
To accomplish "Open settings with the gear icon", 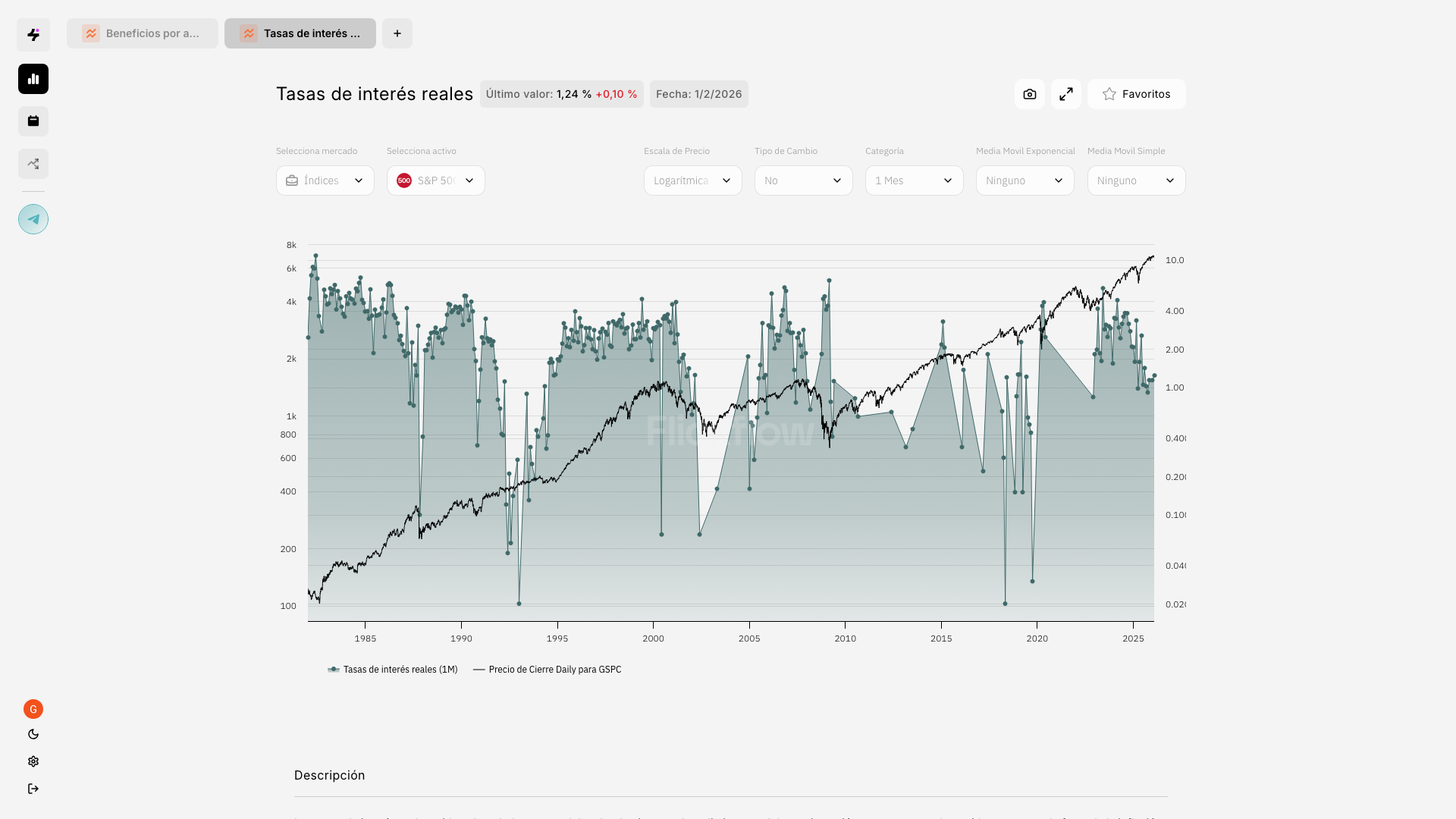I will coord(33,761).
